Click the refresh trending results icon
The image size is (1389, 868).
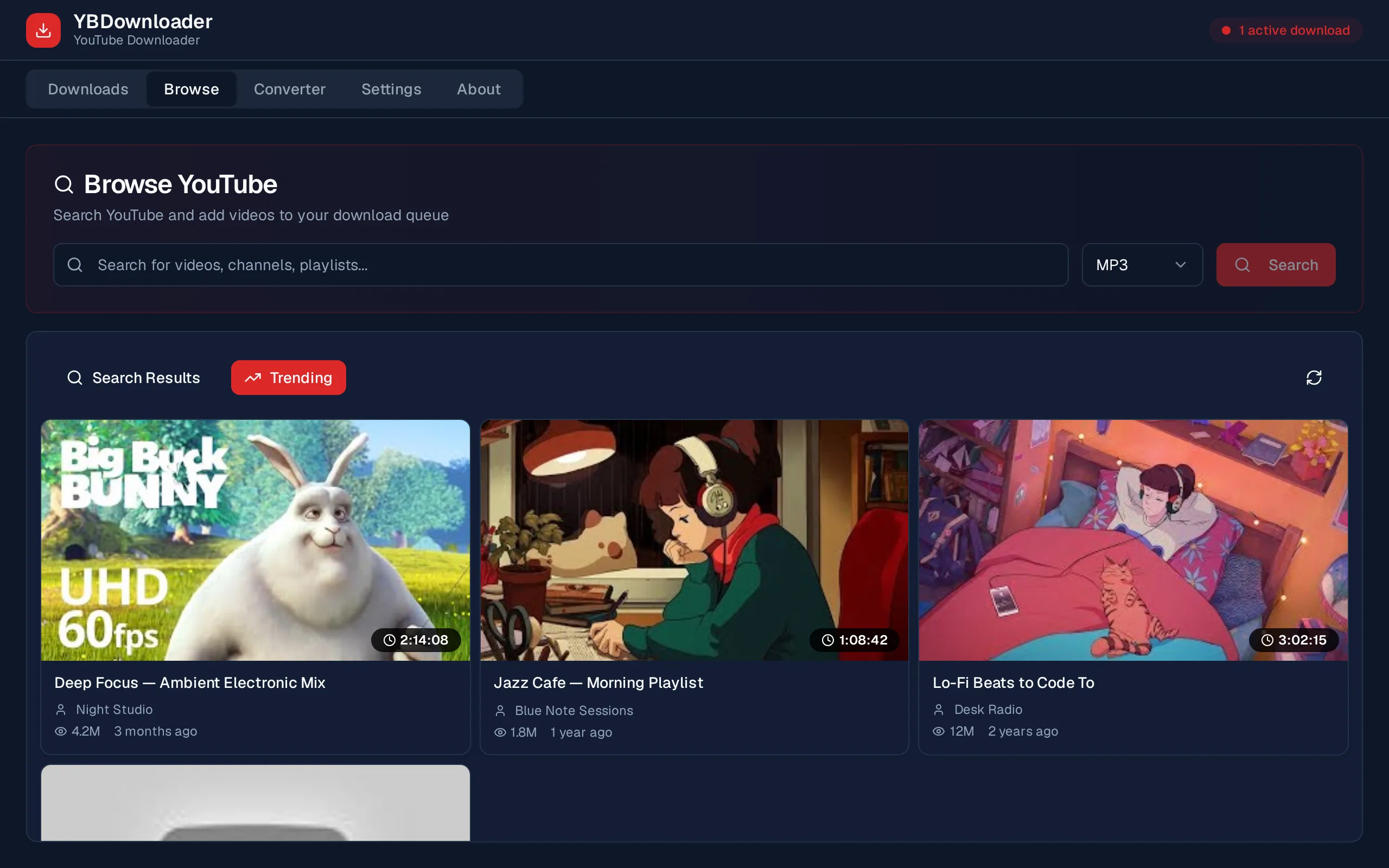tap(1314, 377)
